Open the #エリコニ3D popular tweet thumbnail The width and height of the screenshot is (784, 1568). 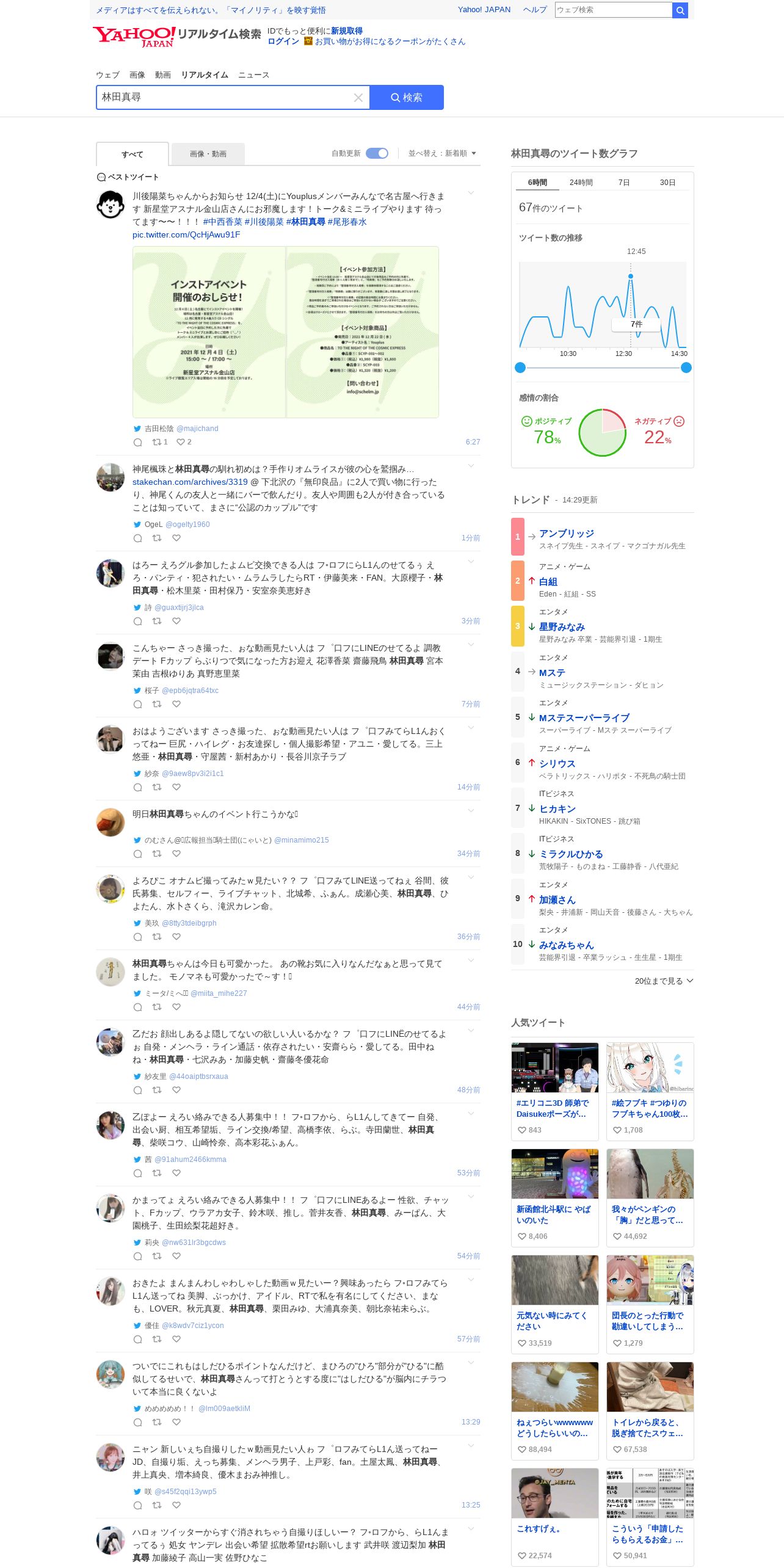[x=554, y=1067]
